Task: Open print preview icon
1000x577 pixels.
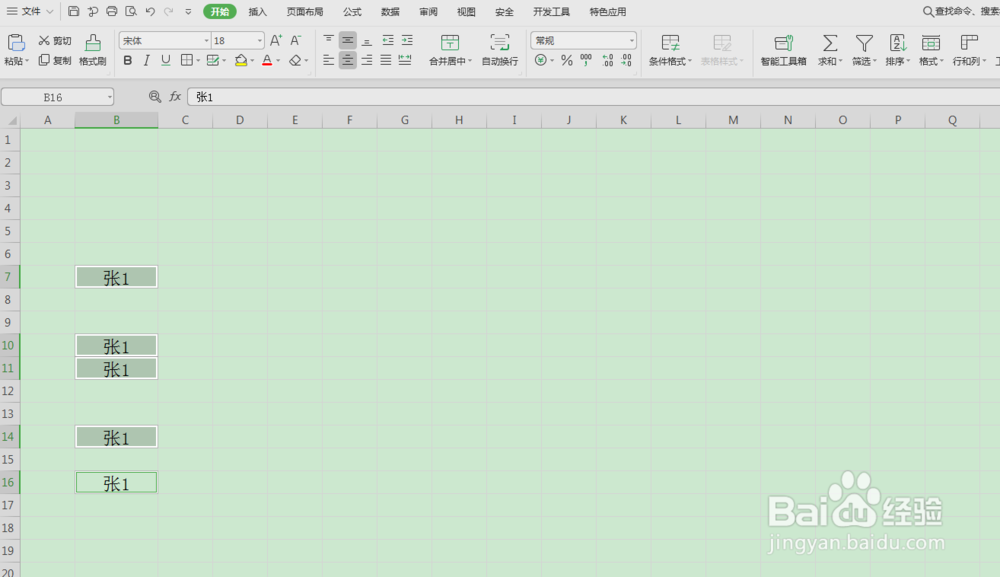Action: coord(131,11)
